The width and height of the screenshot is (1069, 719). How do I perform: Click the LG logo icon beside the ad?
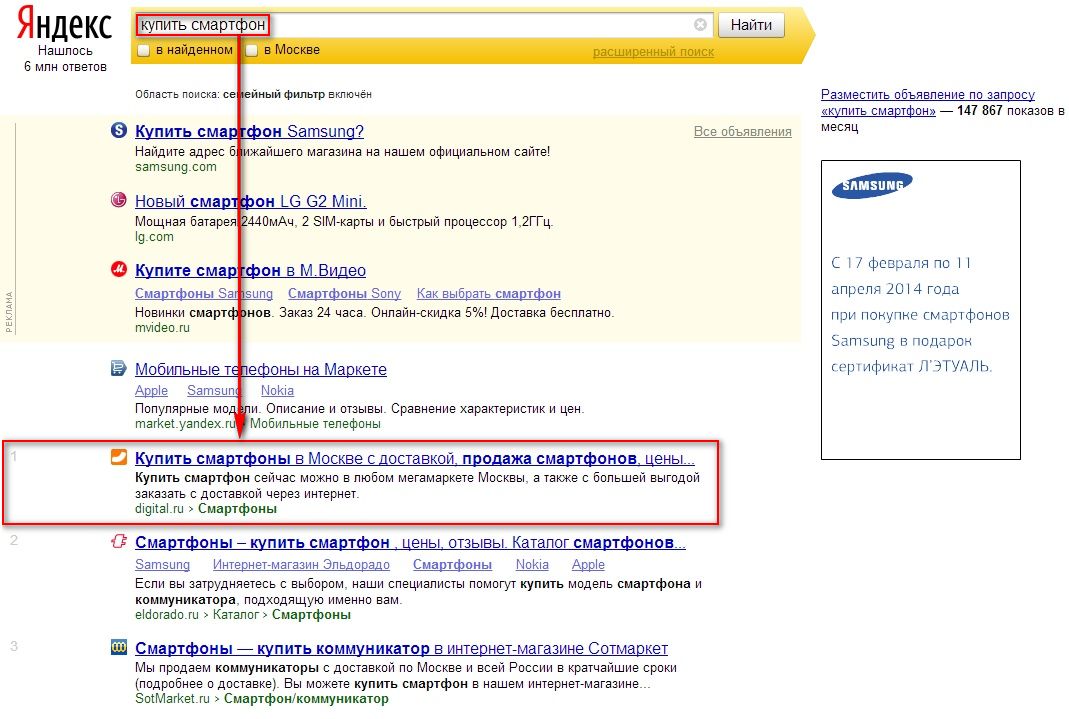(x=118, y=200)
